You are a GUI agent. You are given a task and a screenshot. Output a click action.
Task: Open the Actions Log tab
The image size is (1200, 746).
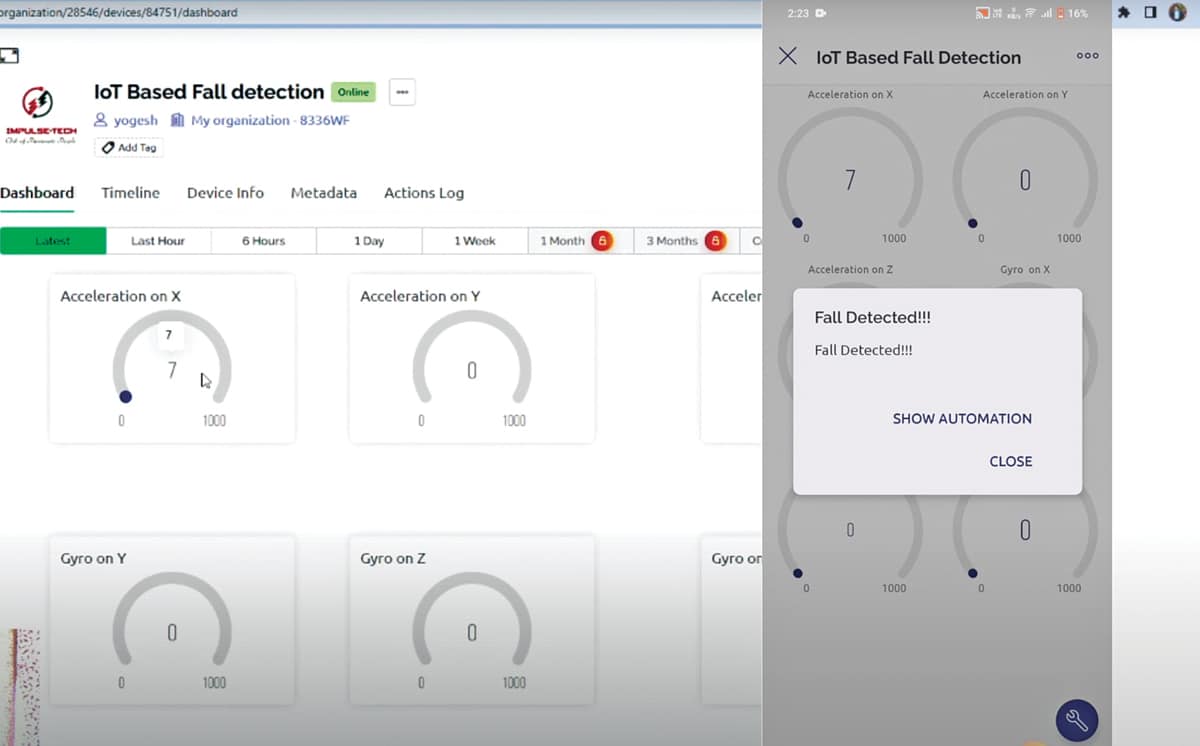(424, 193)
